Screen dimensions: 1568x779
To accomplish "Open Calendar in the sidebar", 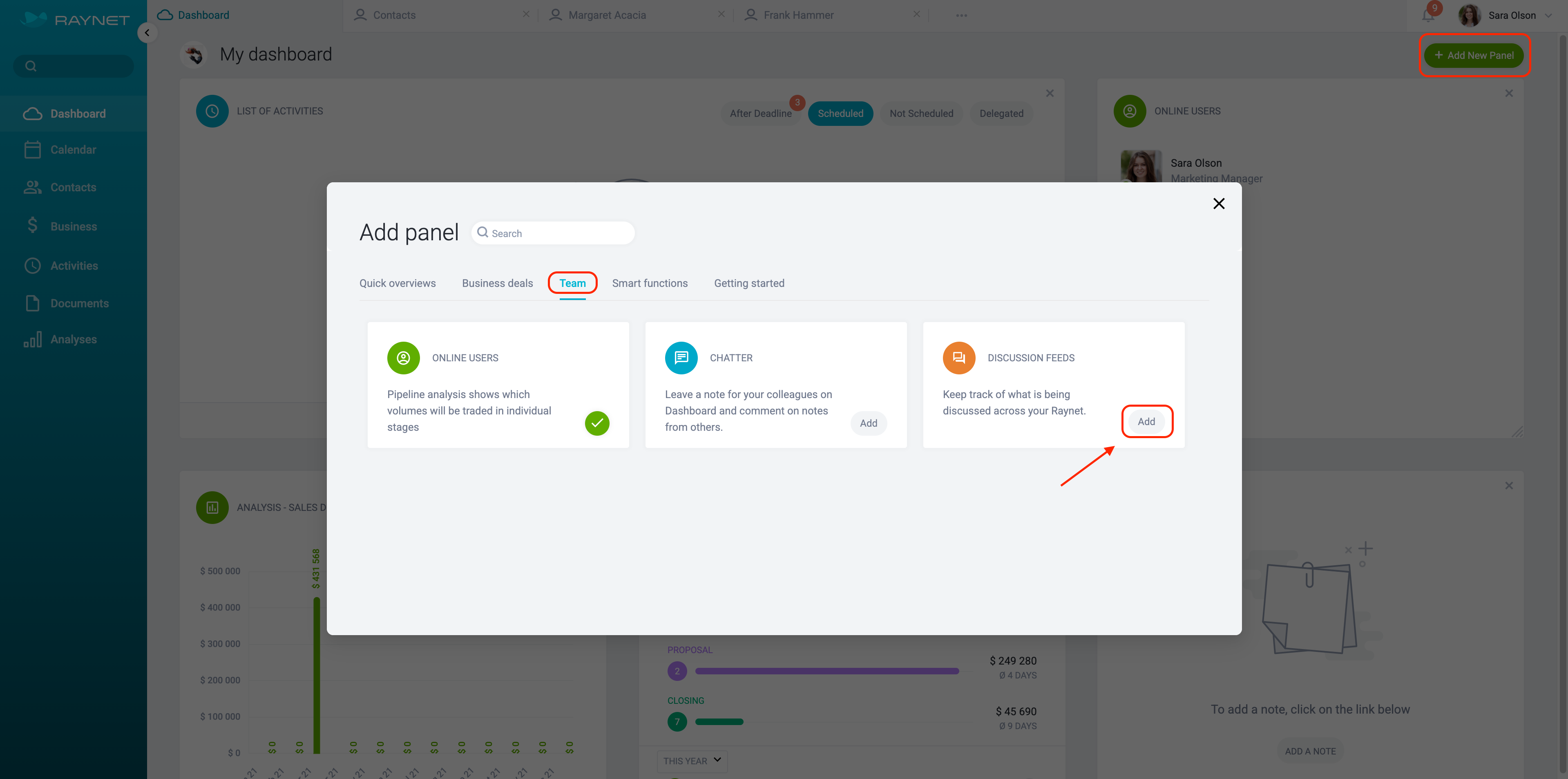I will [73, 150].
